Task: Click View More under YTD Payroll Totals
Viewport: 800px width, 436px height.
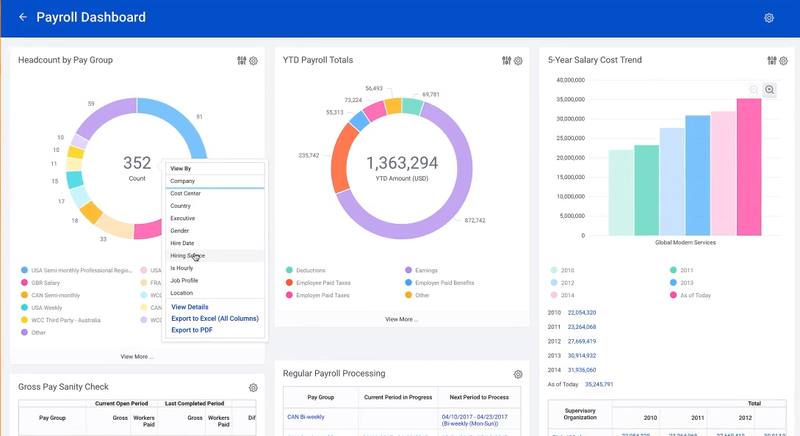Action: [x=402, y=319]
